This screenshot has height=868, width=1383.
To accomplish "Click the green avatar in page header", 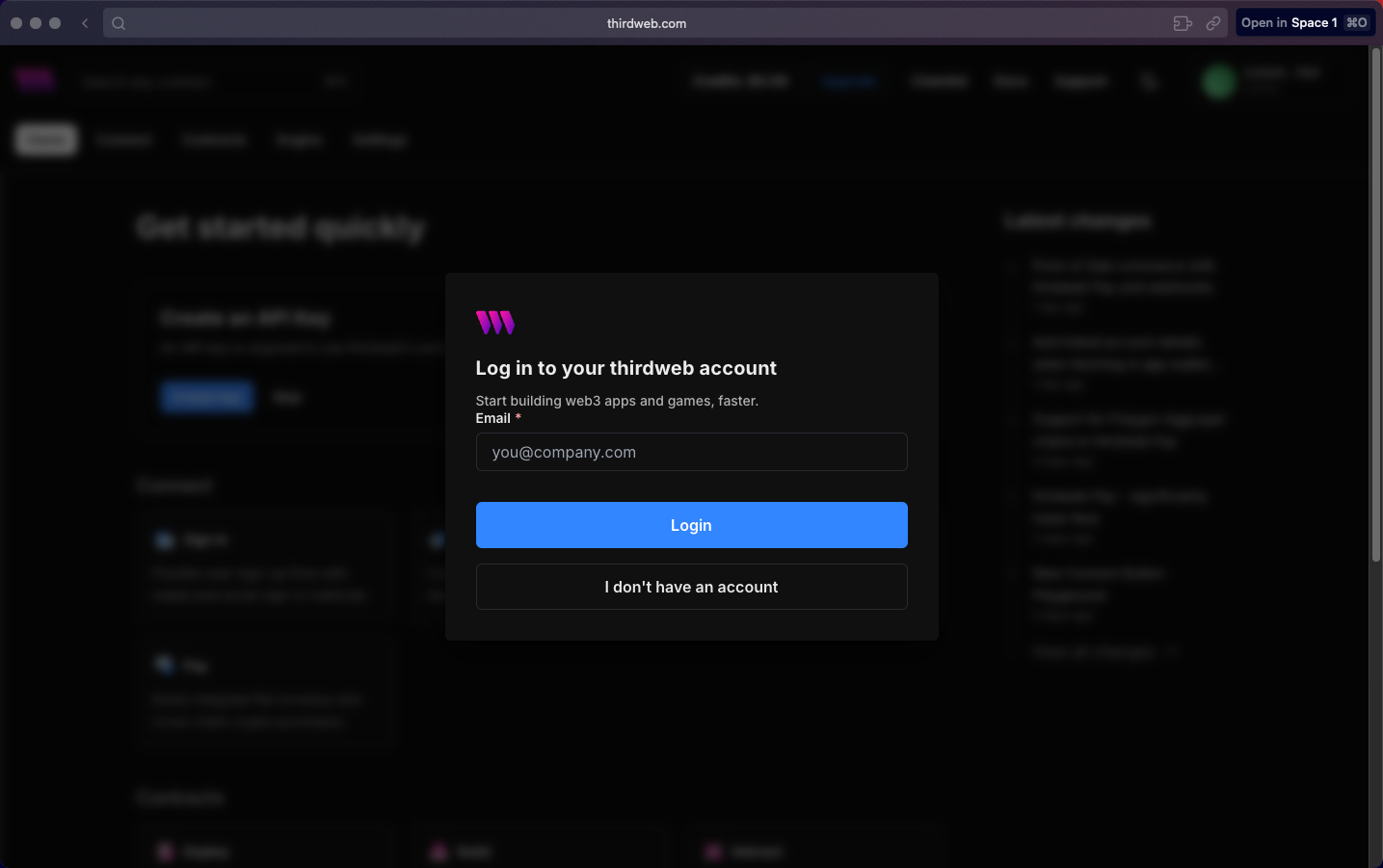I will [1218, 82].
